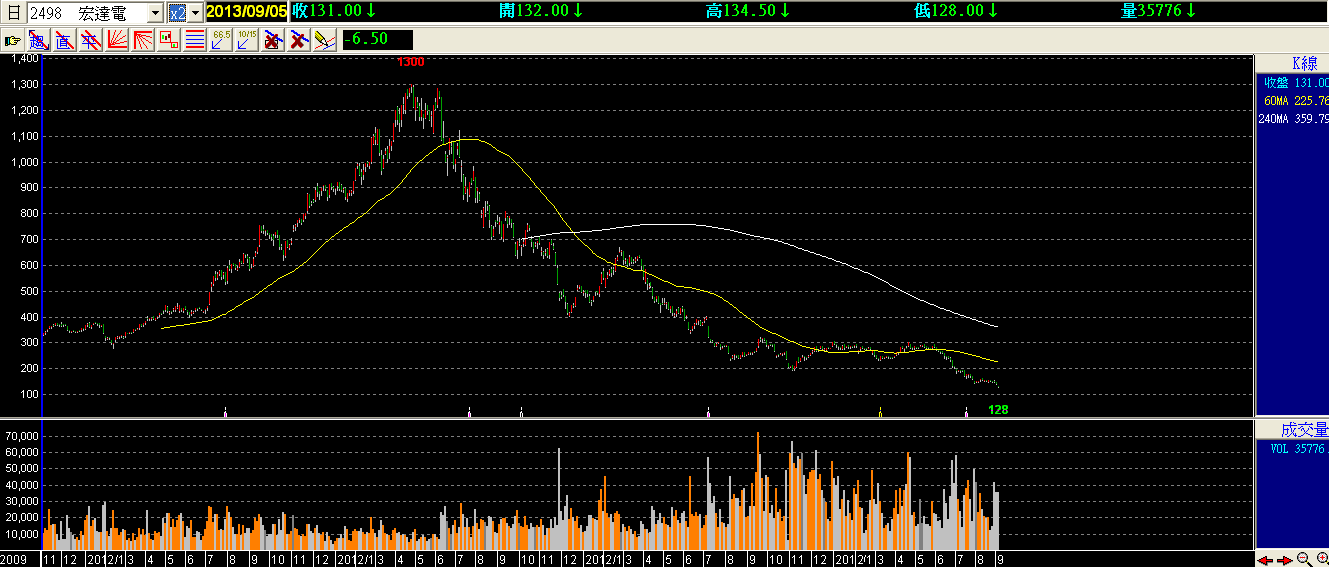Click the VOL 35776 legend entry

[x=1298, y=450]
